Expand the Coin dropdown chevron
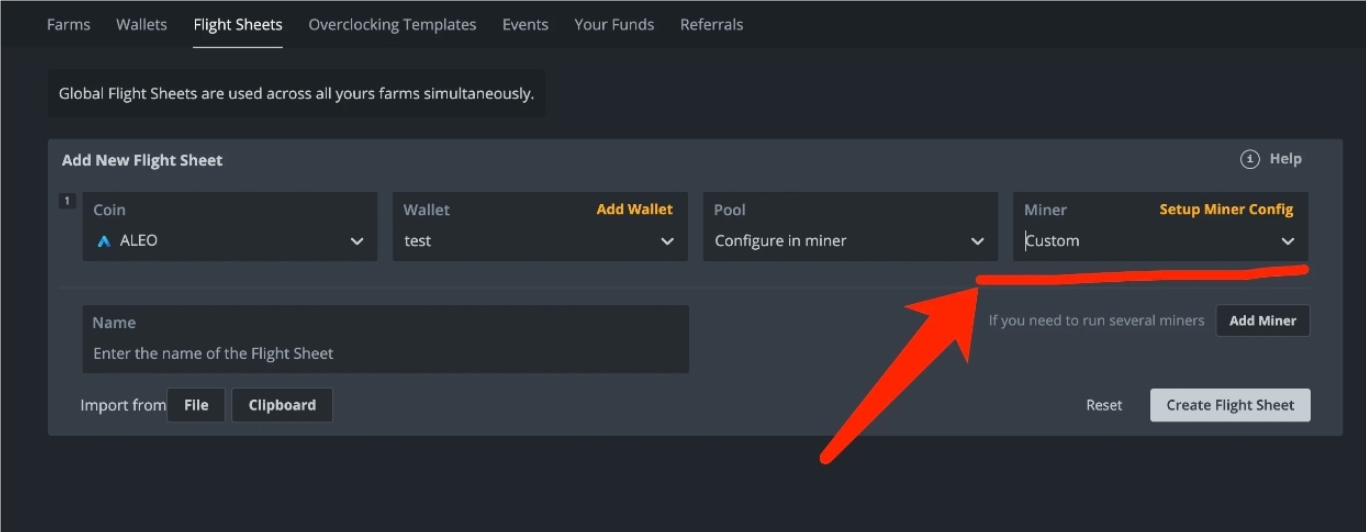Screen dimensions: 1366x532 point(357,241)
